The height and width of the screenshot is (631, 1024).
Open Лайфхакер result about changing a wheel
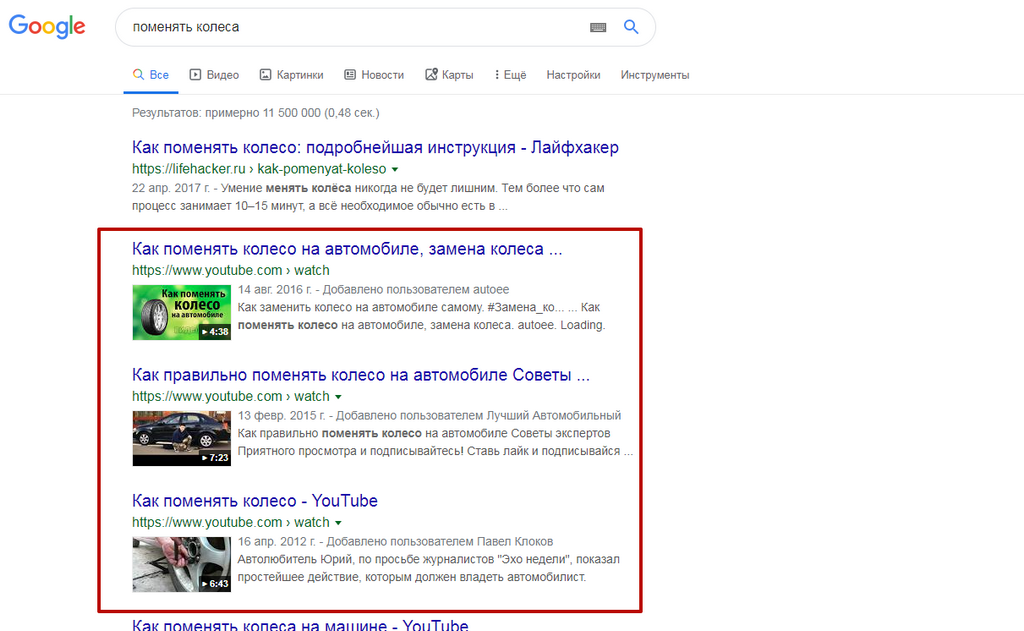(375, 148)
